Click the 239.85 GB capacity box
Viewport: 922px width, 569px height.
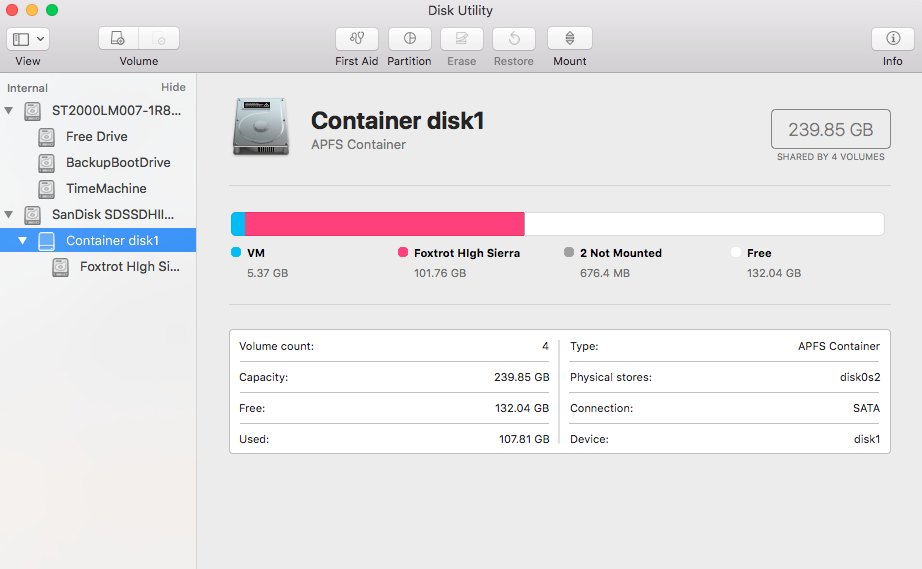830,130
